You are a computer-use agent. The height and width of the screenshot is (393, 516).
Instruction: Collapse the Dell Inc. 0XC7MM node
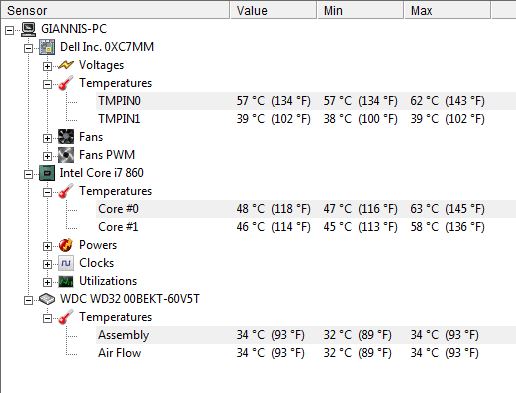pos(29,48)
